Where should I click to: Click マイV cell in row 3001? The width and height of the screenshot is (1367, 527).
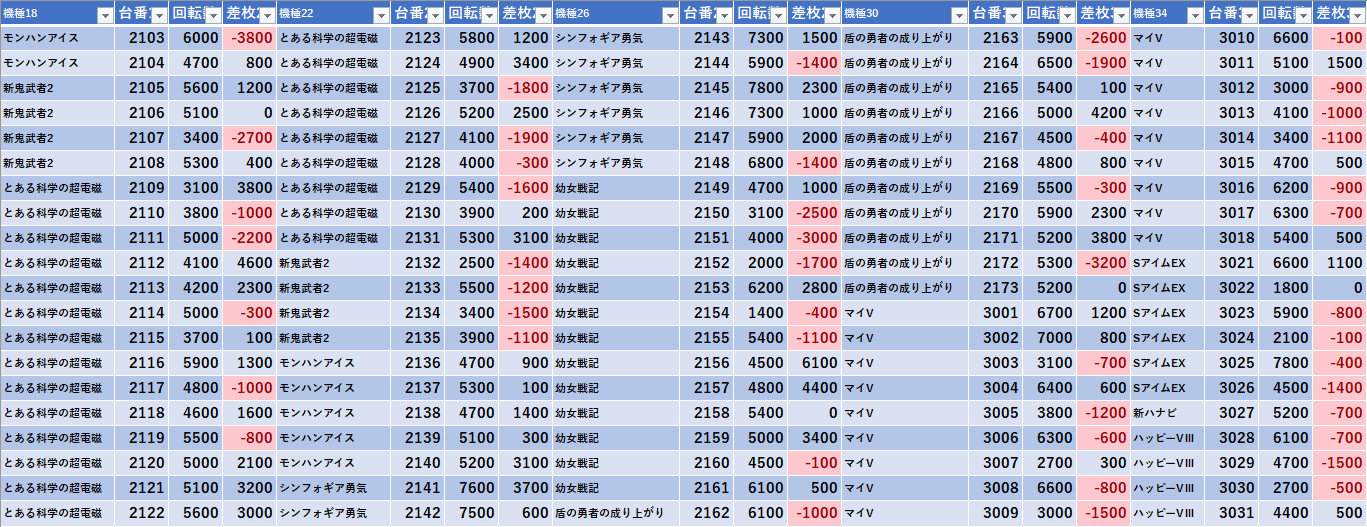[x=905, y=313]
